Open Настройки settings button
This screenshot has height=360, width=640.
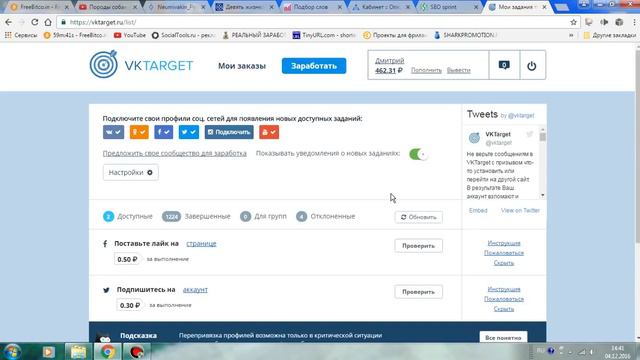click(131, 173)
